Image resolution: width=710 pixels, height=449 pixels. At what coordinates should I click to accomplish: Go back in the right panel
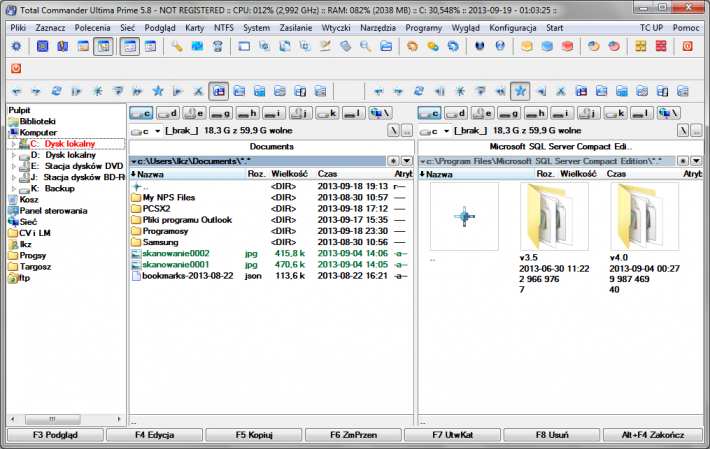click(x=379, y=91)
